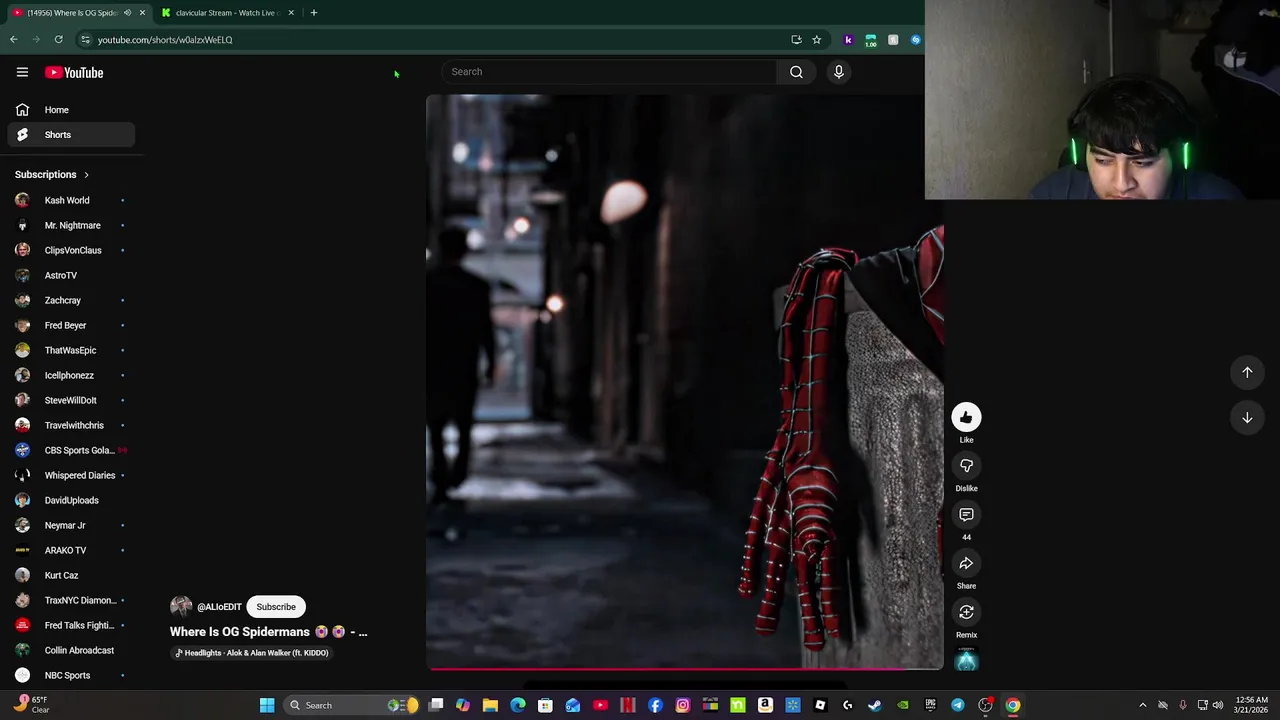Open Telegram from the taskbar

(x=958, y=705)
